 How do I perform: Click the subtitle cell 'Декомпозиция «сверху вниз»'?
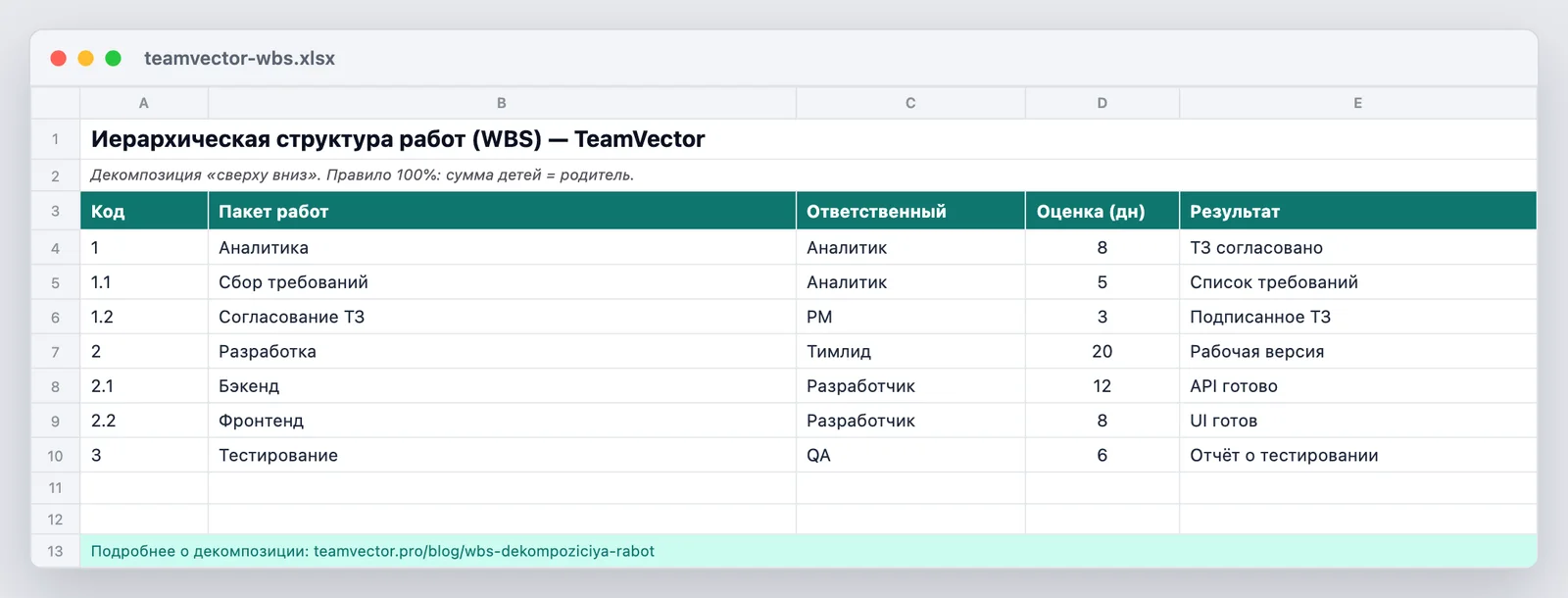point(808,175)
